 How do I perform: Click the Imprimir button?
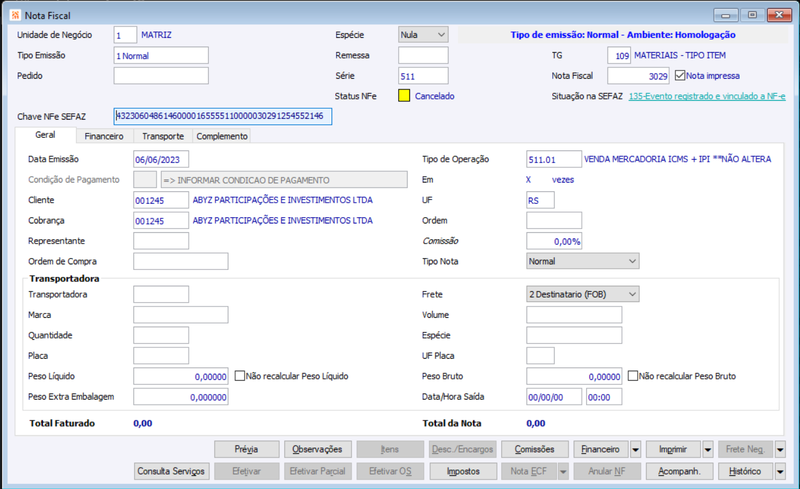coord(673,449)
